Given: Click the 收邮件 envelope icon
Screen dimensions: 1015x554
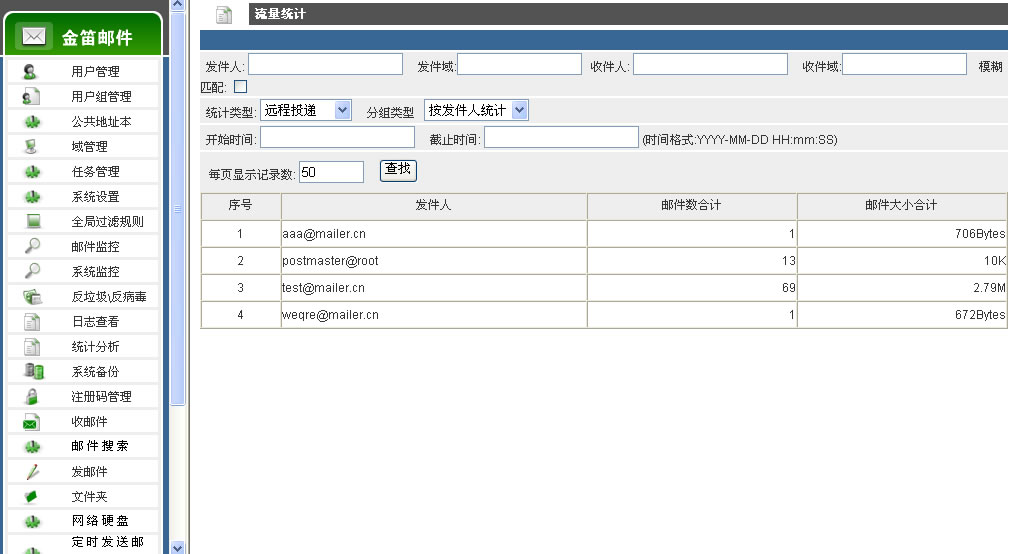Looking at the screenshot, I should point(31,422).
